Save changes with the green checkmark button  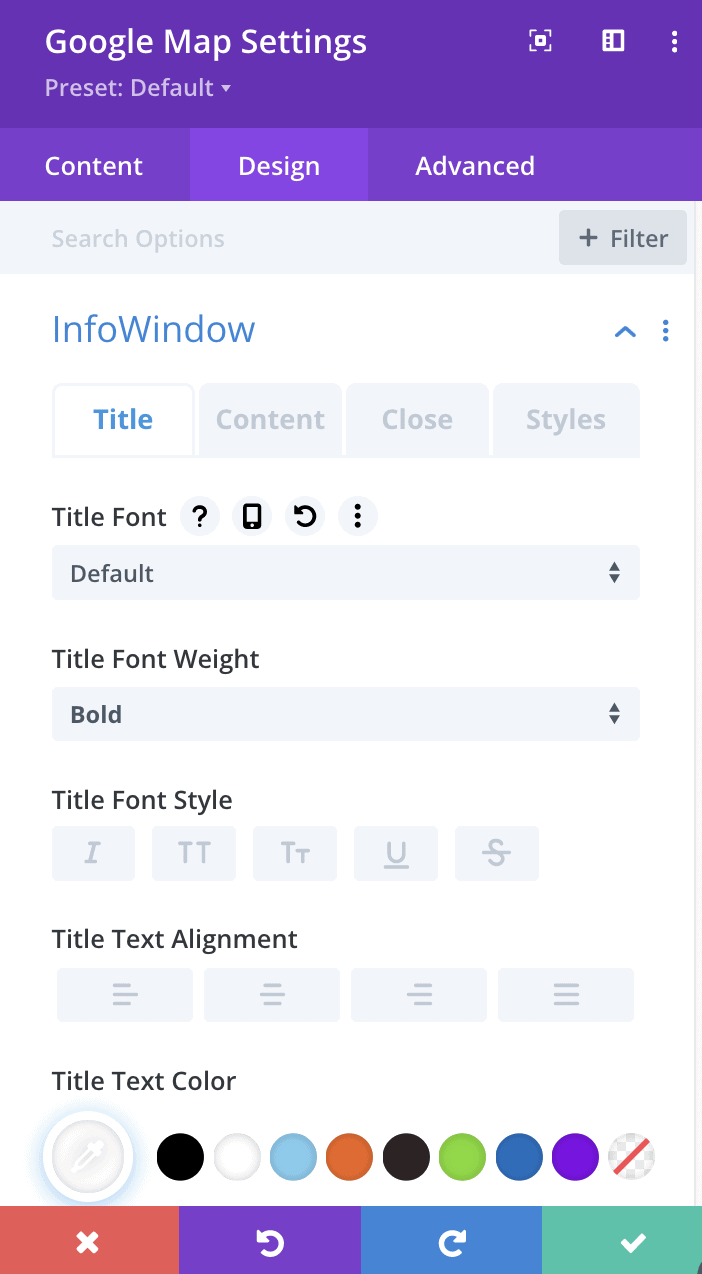pyautogui.click(x=622, y=1241)
